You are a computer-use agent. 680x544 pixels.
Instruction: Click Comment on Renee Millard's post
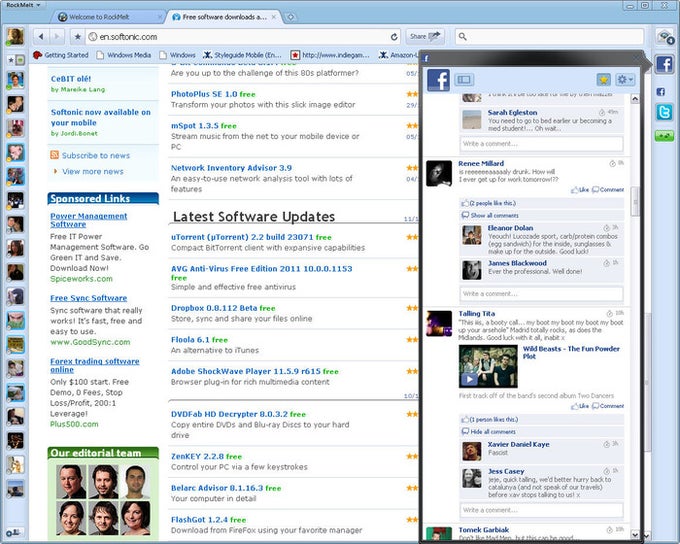(x=608, y=190)
